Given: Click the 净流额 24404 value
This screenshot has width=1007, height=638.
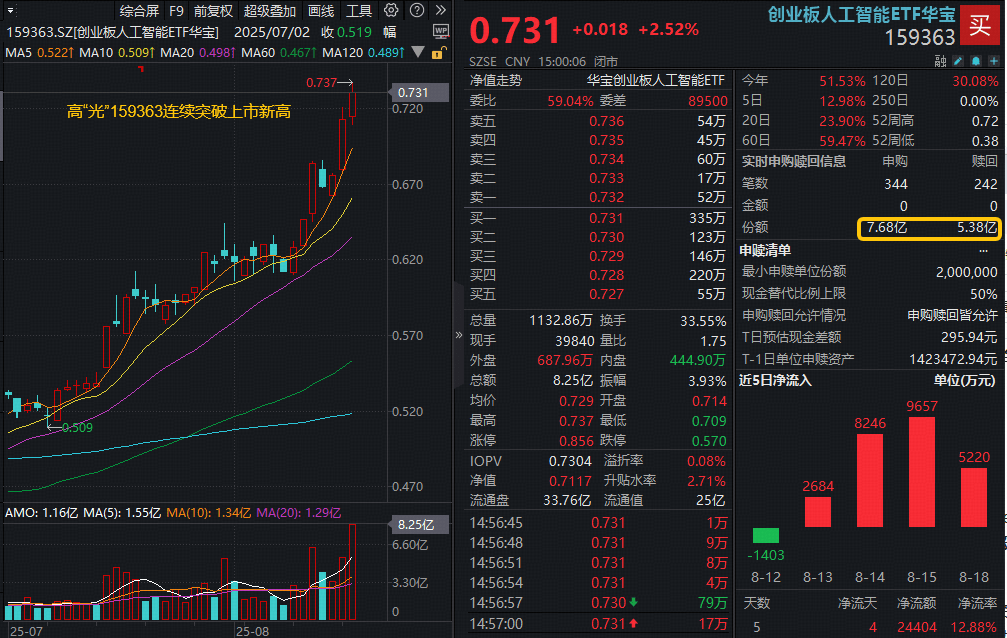Looking at the screenshot, I should [916, 627].
